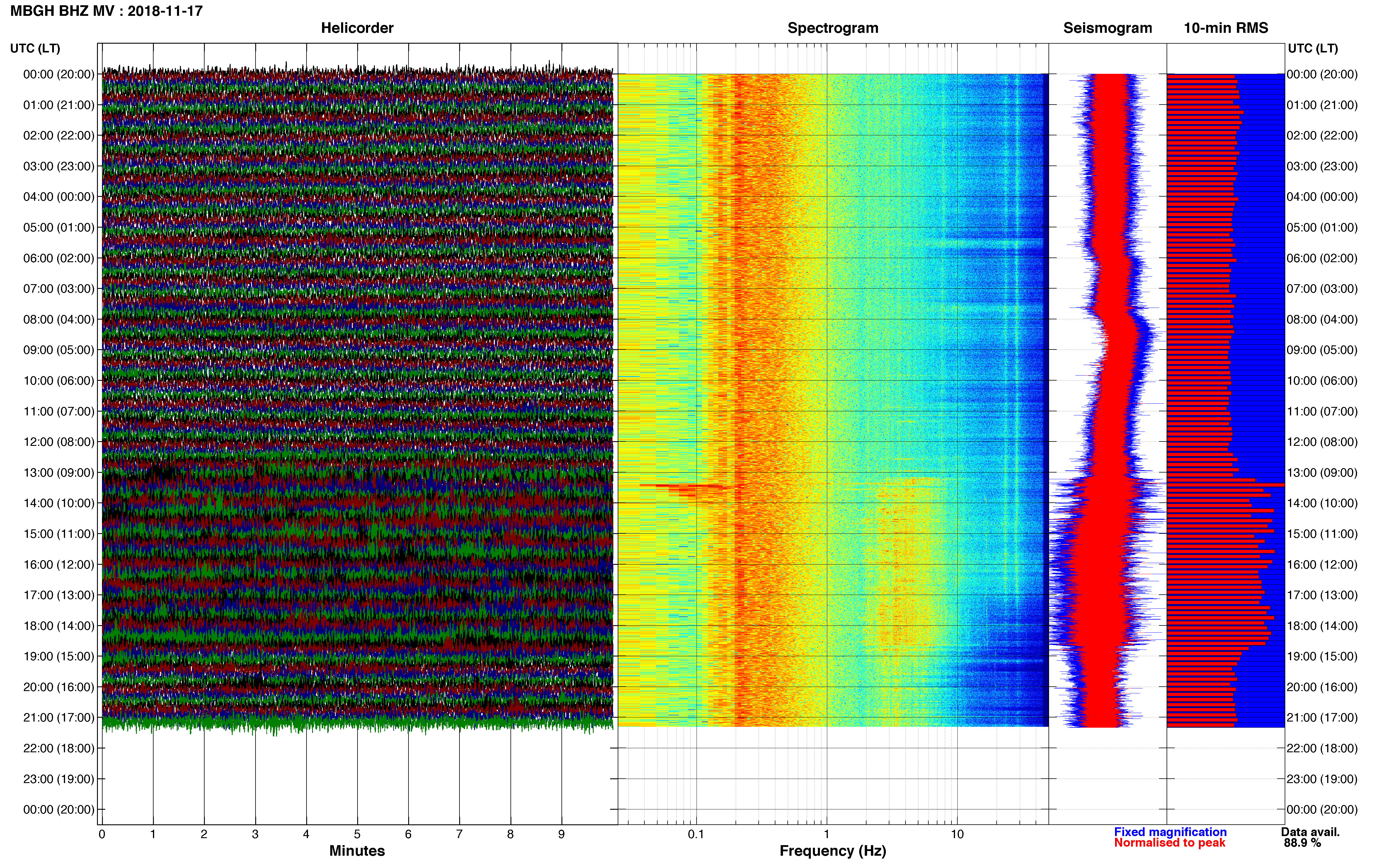The image size is (1389, 868).
Task: Click '03:00 (23:00)' on the Helicorder time axis
Action: [59, 166]
